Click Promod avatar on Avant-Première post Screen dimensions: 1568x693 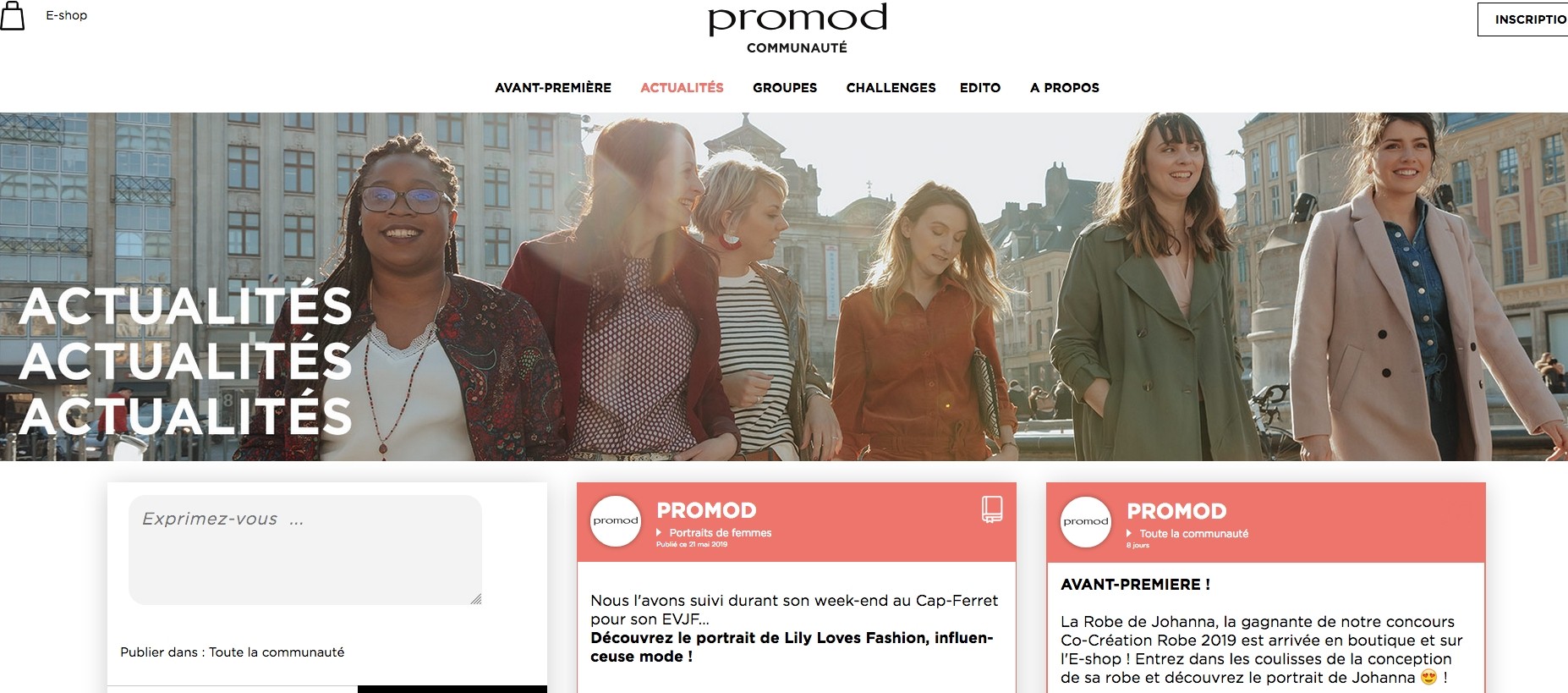pyautogui.click(x=1086, y=522)
